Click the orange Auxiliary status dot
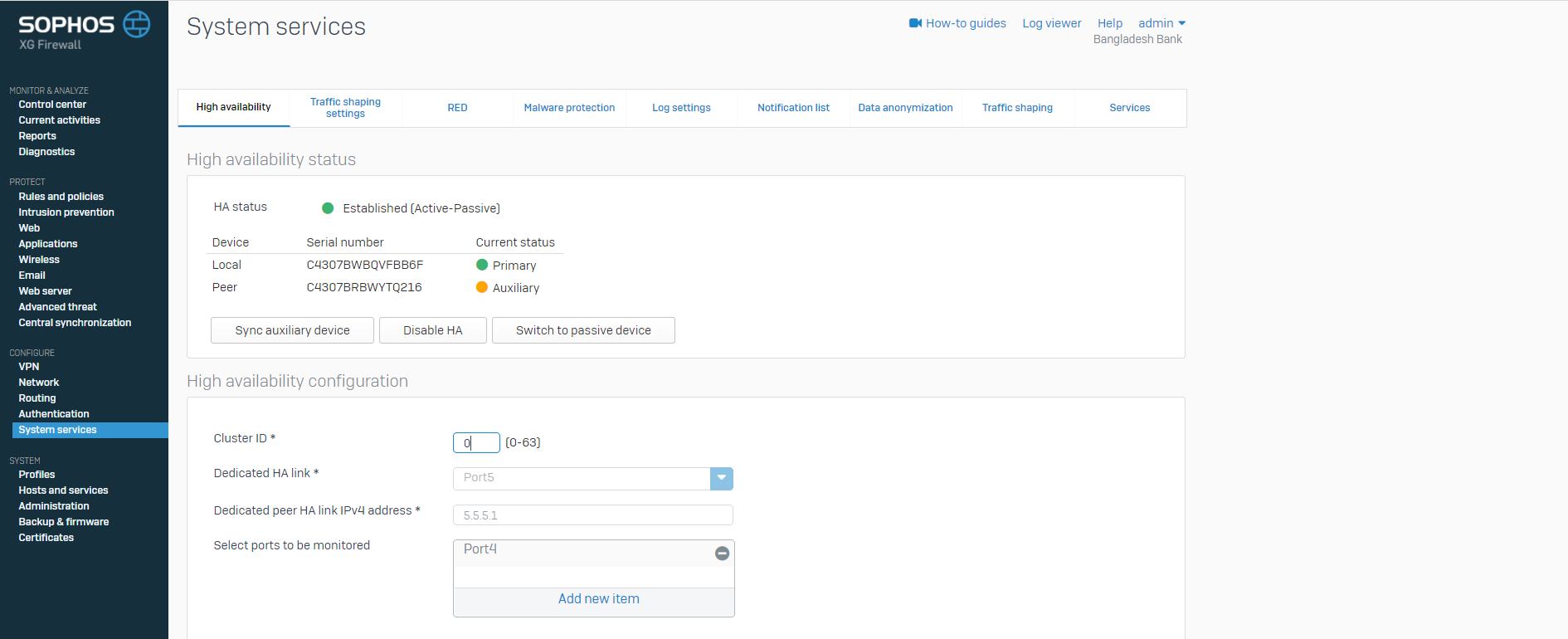The width and height of the screenshot is (1568, 639). click(x=481, y=287)
